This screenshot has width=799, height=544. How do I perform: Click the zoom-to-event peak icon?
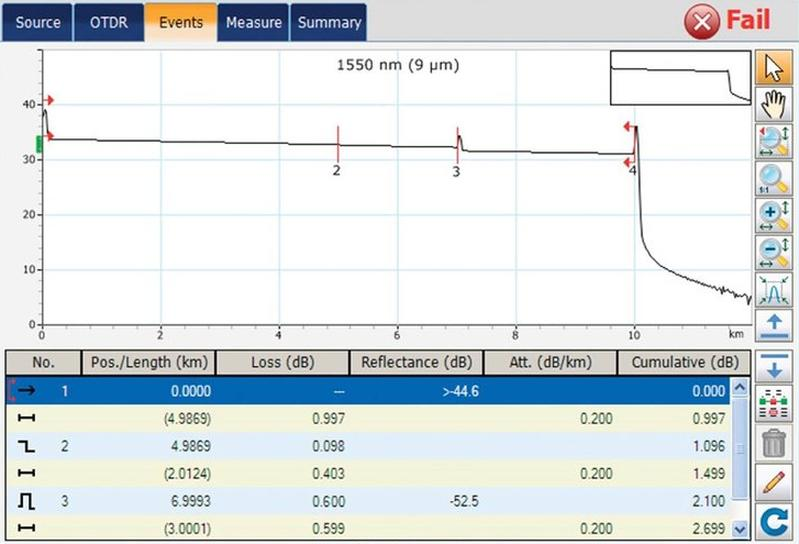click(x=772, y=290)
